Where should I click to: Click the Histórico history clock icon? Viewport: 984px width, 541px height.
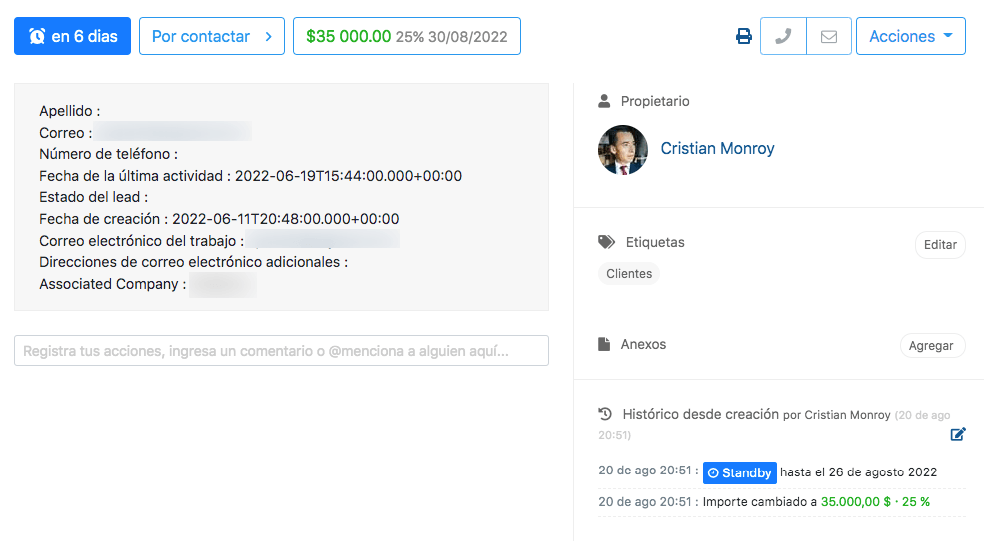[x=605, y=414]
